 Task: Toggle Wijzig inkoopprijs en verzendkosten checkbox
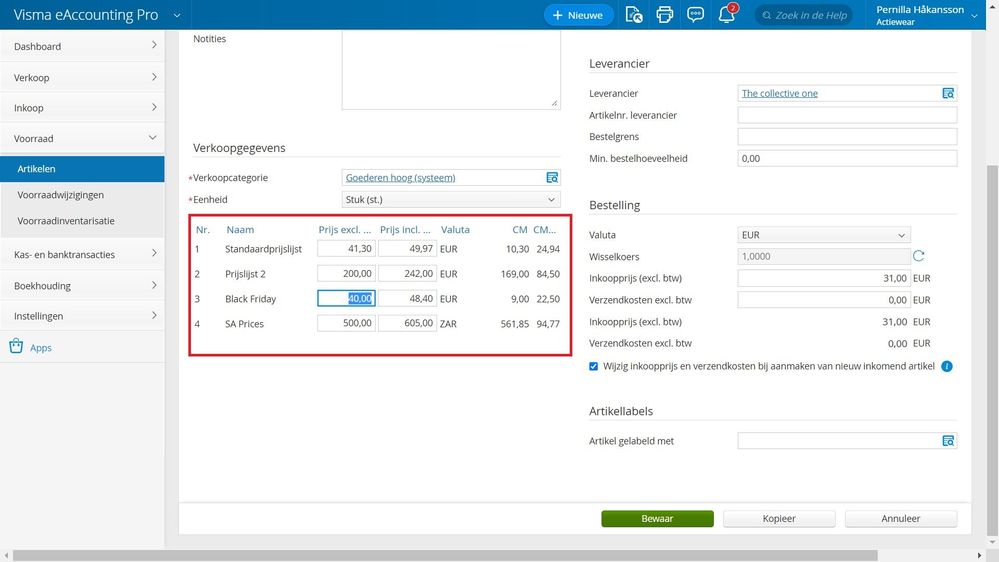coord(594,366)
